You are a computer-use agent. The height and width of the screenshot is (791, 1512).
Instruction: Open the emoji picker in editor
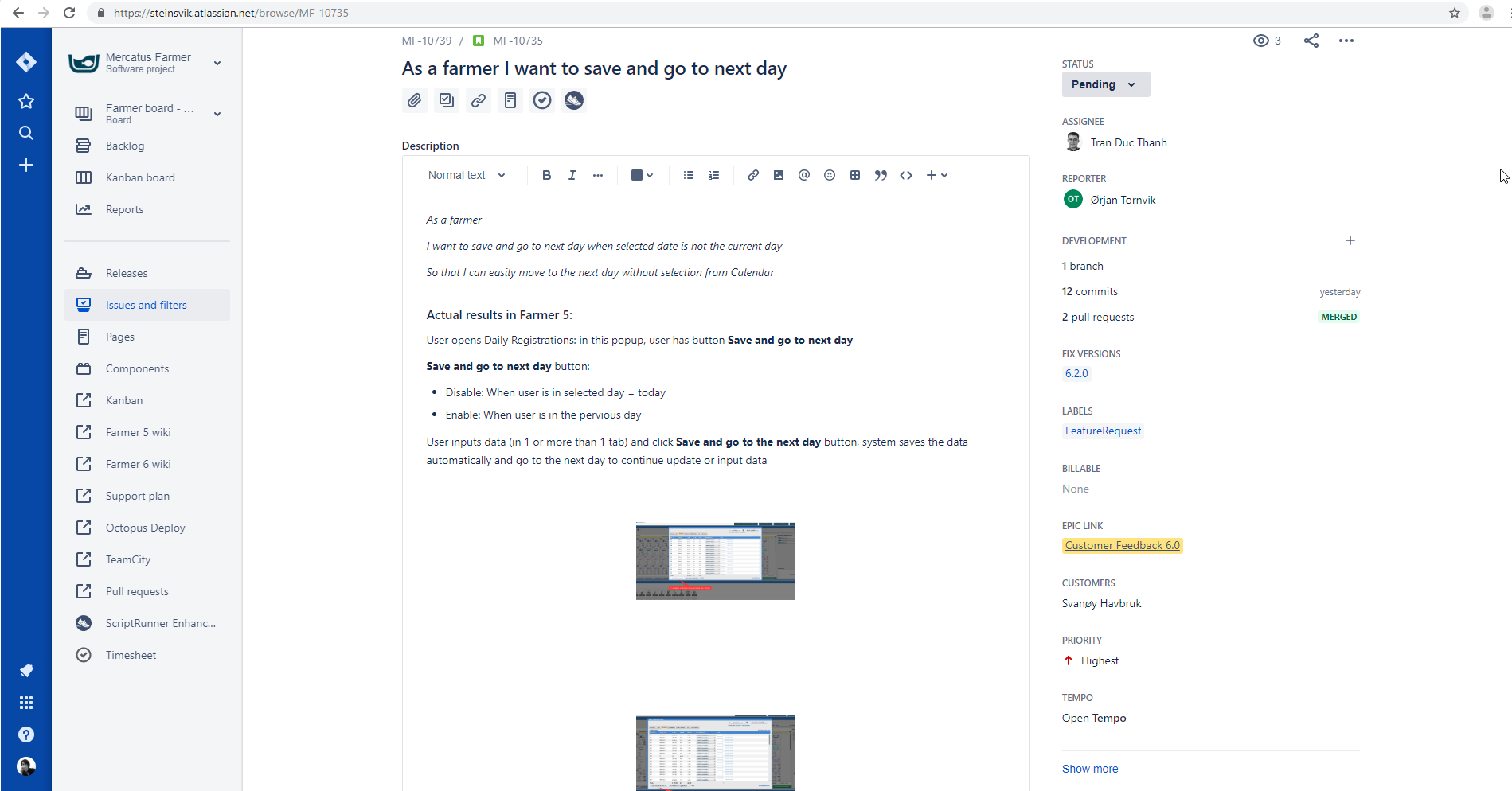point(830,175)
